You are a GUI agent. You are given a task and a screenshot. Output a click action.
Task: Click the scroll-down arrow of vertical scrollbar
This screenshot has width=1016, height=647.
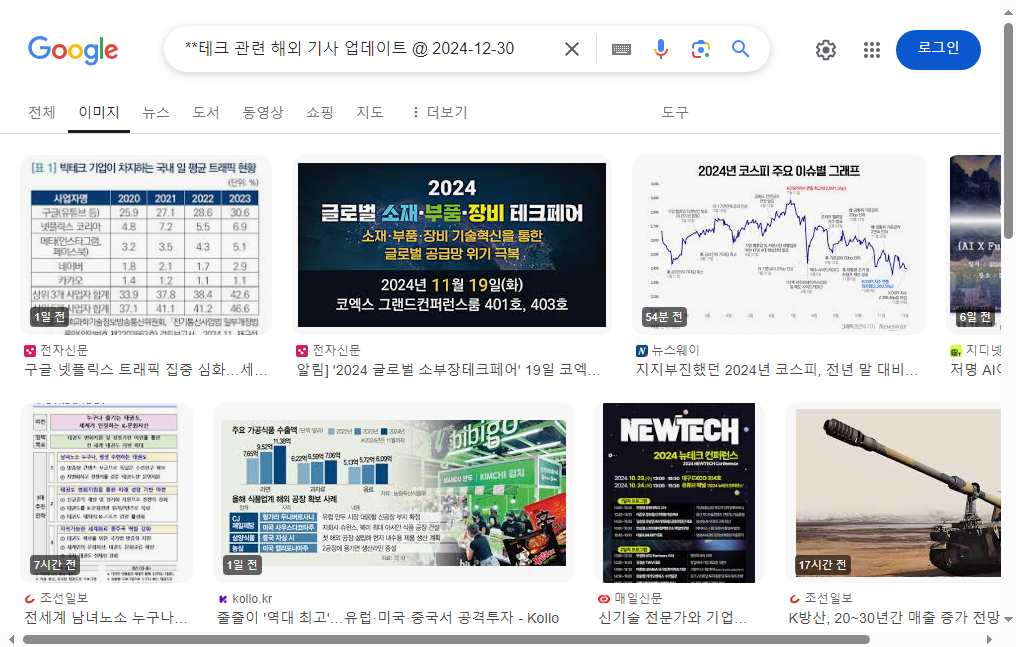click(1008, 620)
